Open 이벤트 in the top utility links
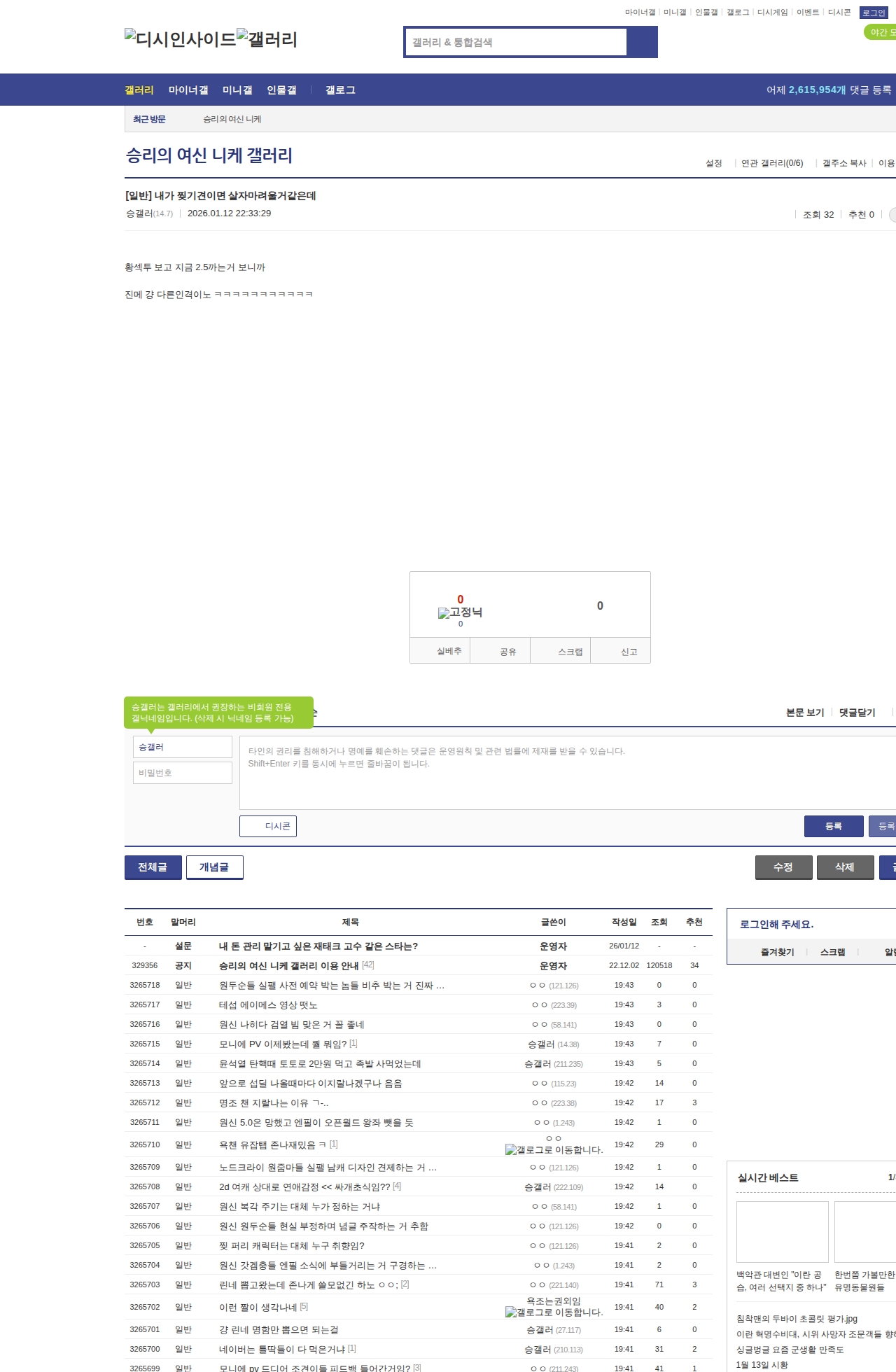This screenshot has width=896, height=1372. tap(807, 13)
